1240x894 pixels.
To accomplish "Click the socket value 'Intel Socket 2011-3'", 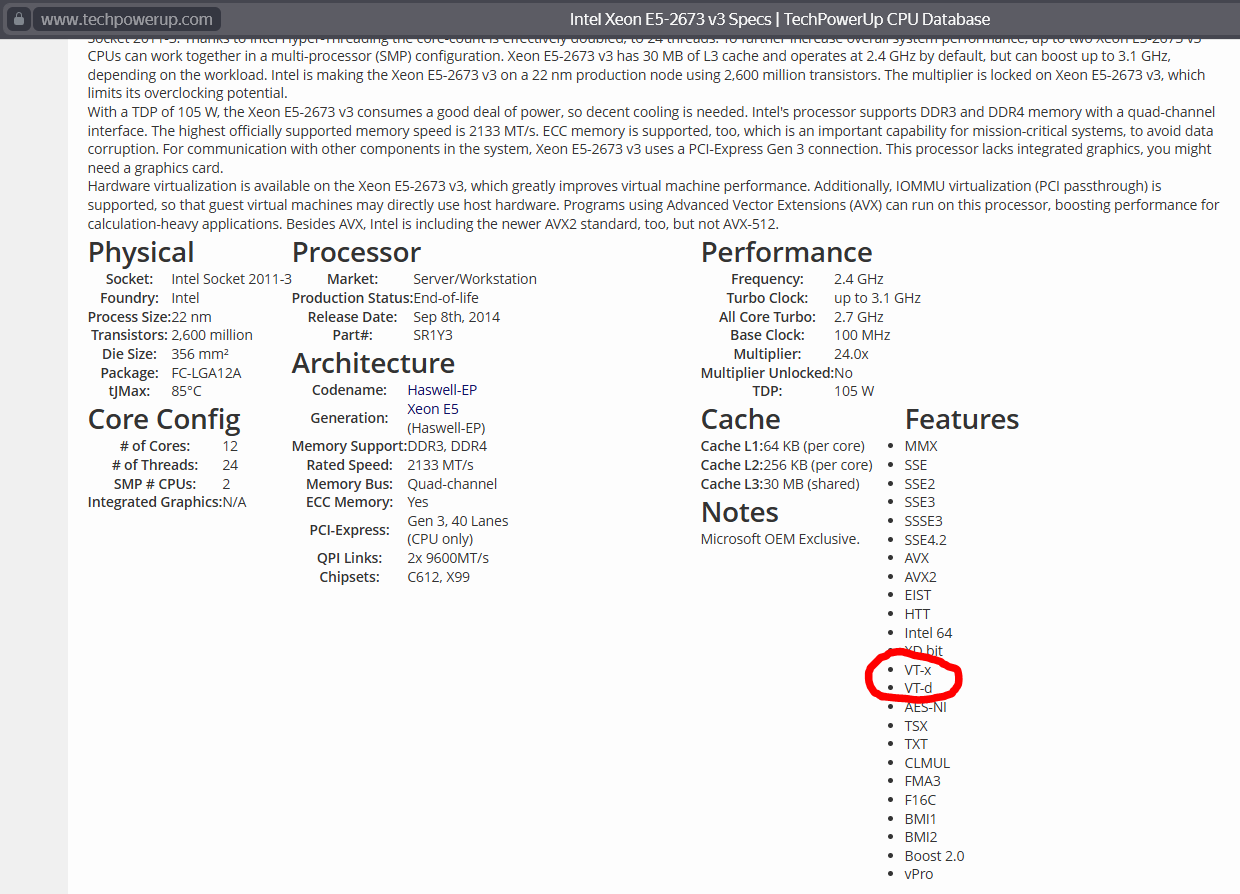I will tap(231, 279).
